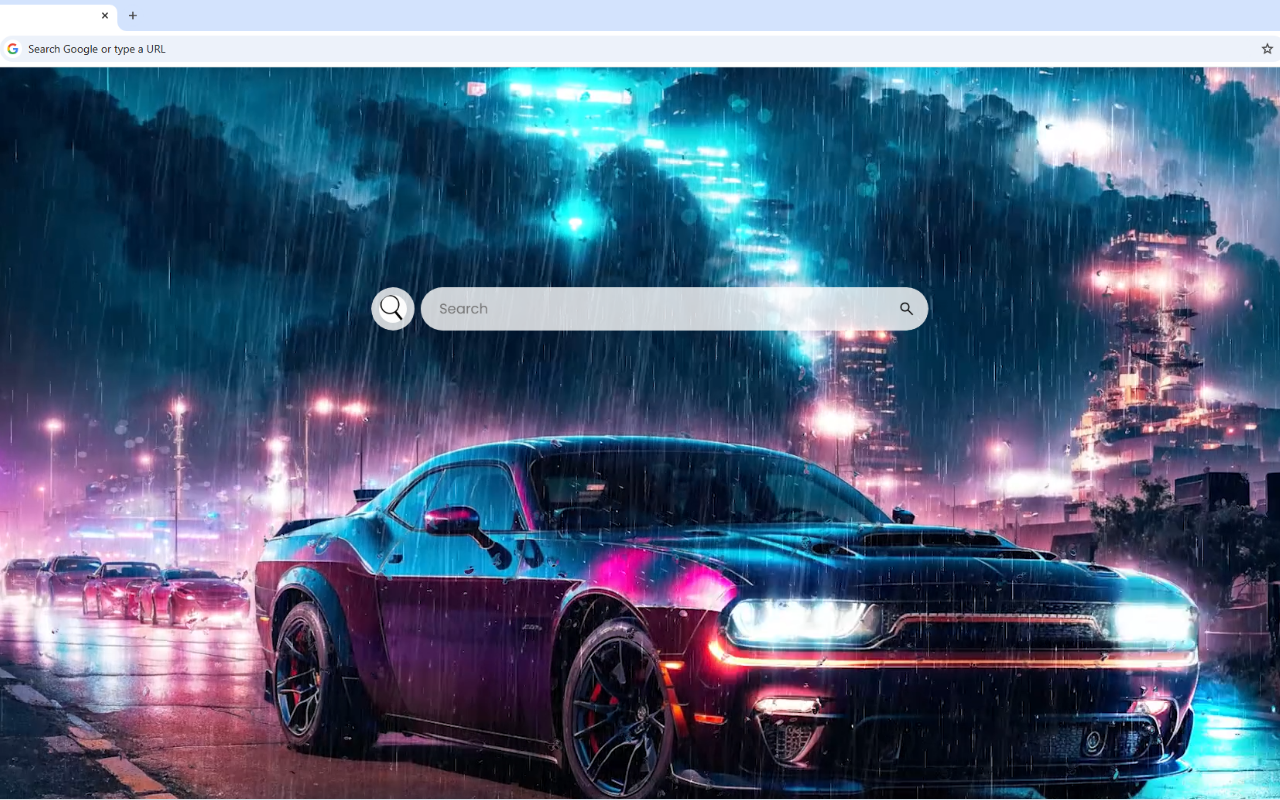The image size is (1280, 800).
Task: Bookmark this page via the star control
Action: tap(1266, 48)
